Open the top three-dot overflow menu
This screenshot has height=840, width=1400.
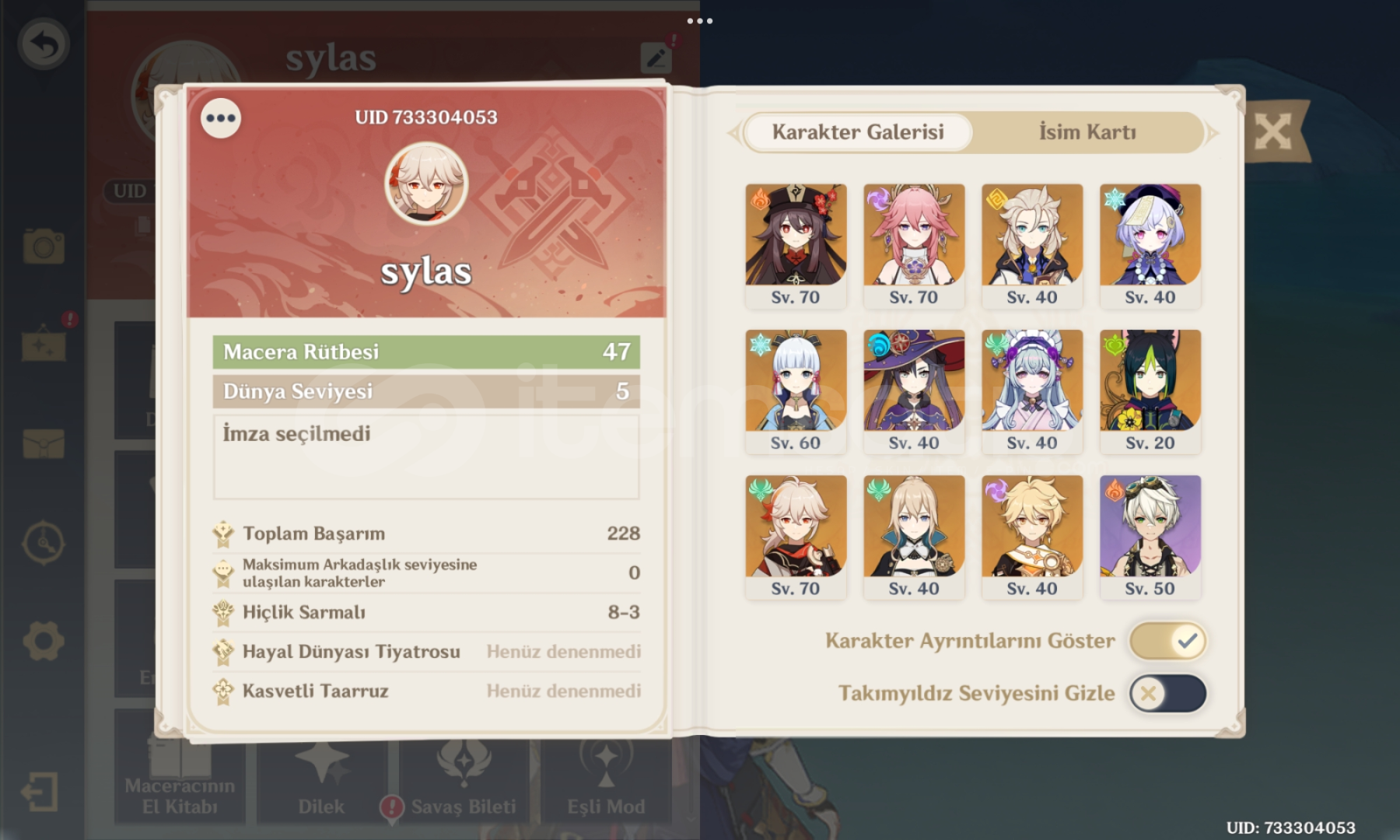coord(700,21)
